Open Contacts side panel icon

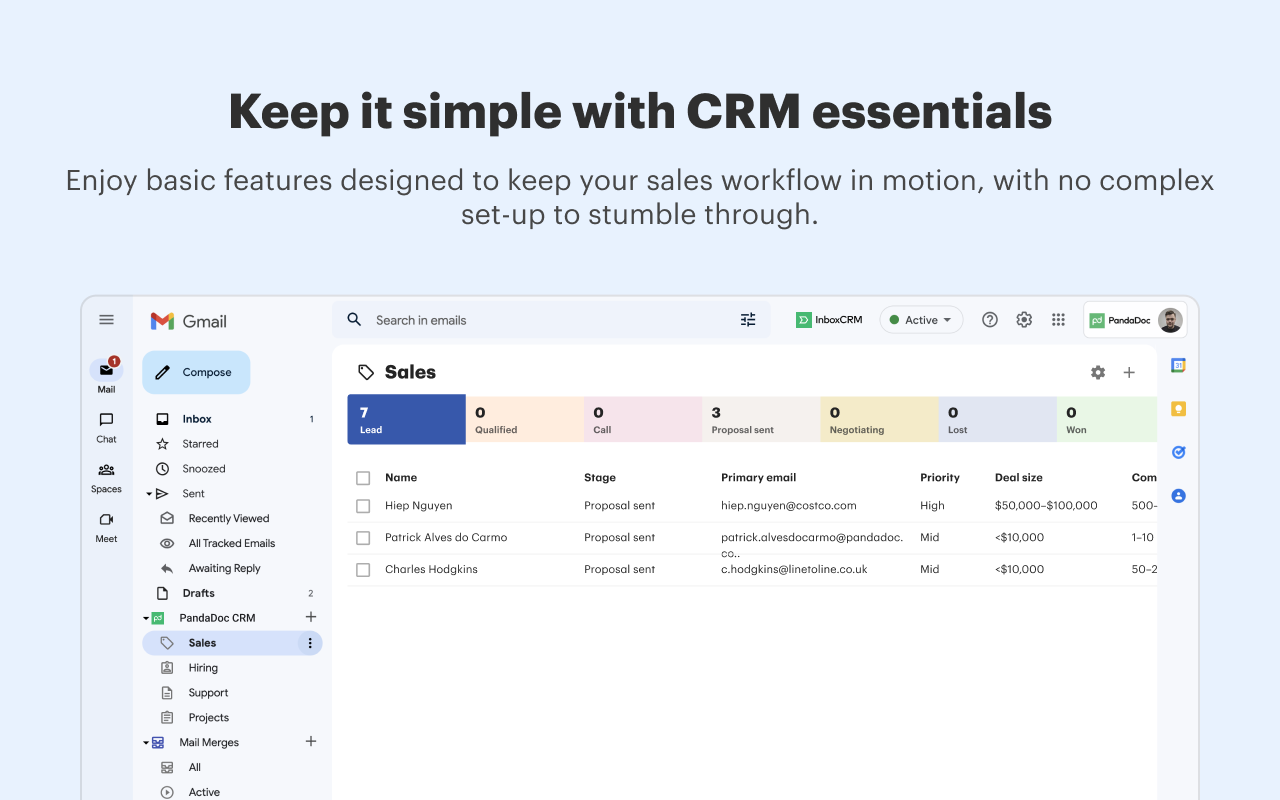click(x=1178, y=495)
